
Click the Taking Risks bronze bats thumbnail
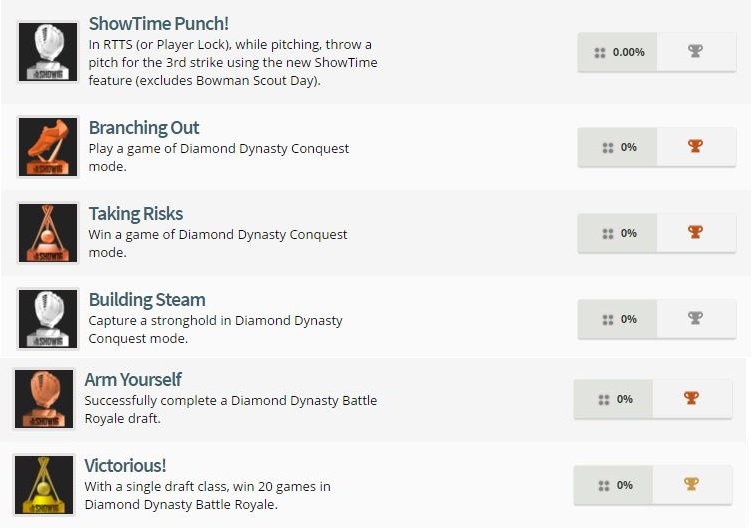point(48,233)
